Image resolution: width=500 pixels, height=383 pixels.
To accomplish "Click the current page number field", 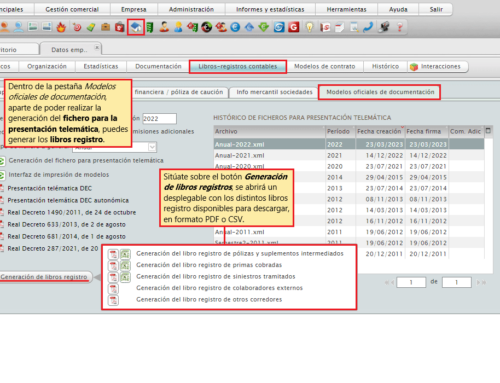I will click(x=411, y=282).
